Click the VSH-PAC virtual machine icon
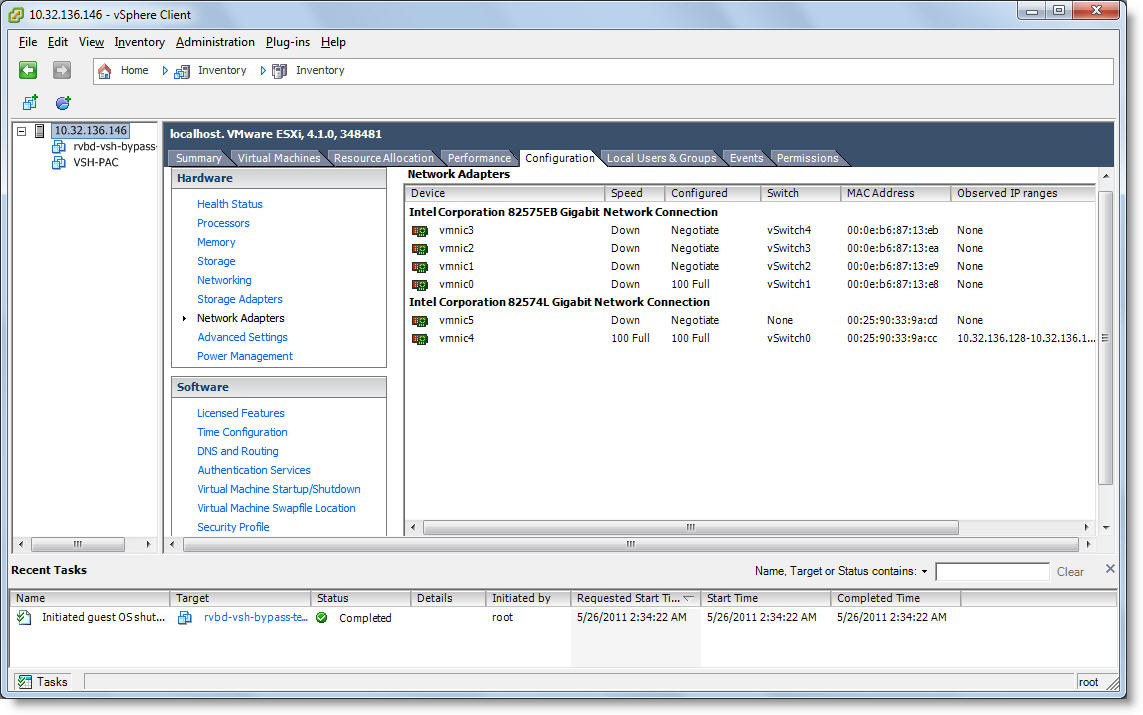 tap(59, 163)
